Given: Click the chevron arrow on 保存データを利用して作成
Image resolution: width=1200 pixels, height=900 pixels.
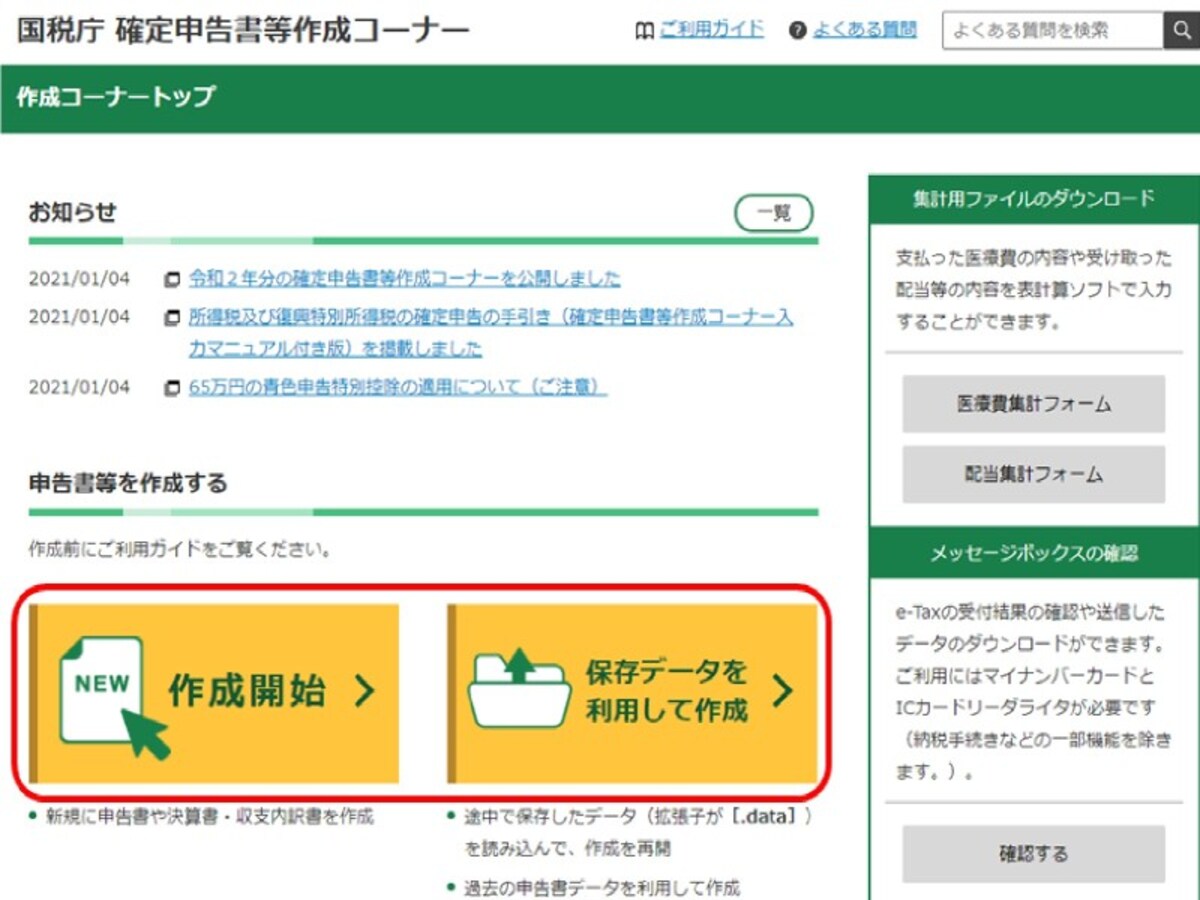Looking at the screenshot, I should [783, 690].
